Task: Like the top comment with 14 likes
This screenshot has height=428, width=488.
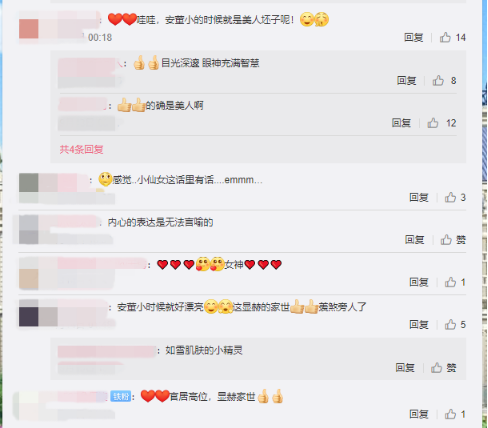Action: (x=445, y=37)
